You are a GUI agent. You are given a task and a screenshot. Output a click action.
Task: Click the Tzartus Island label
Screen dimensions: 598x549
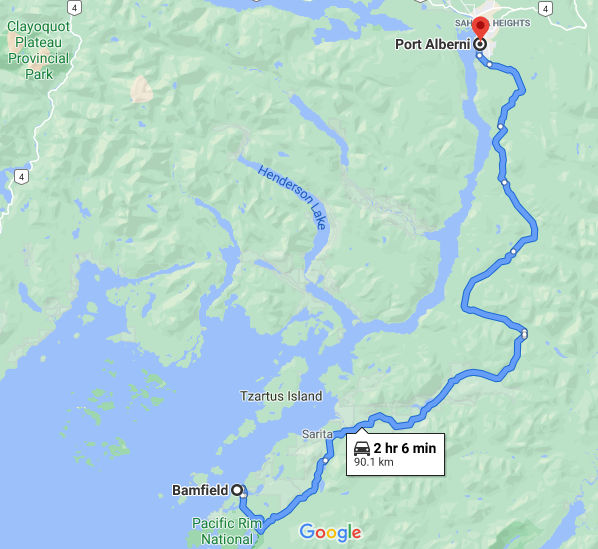281,396
